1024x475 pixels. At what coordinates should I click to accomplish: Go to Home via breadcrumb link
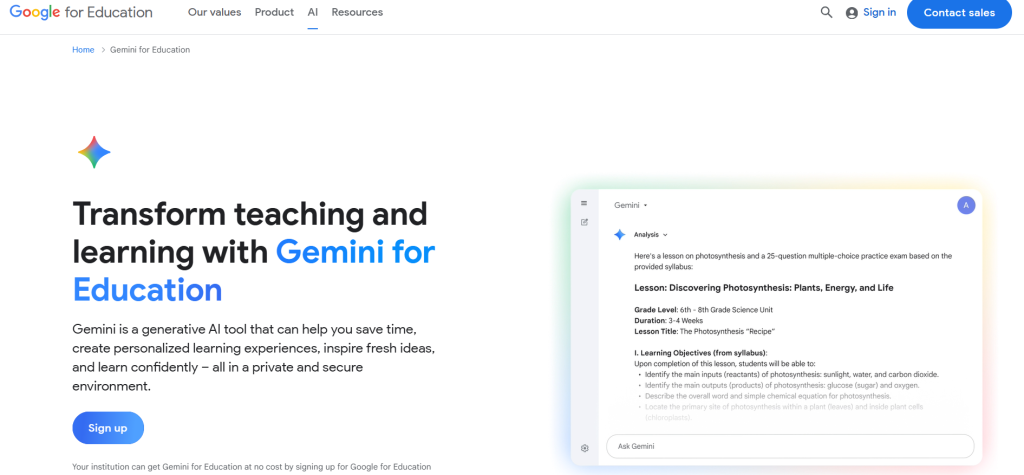[x=83, y=50]
